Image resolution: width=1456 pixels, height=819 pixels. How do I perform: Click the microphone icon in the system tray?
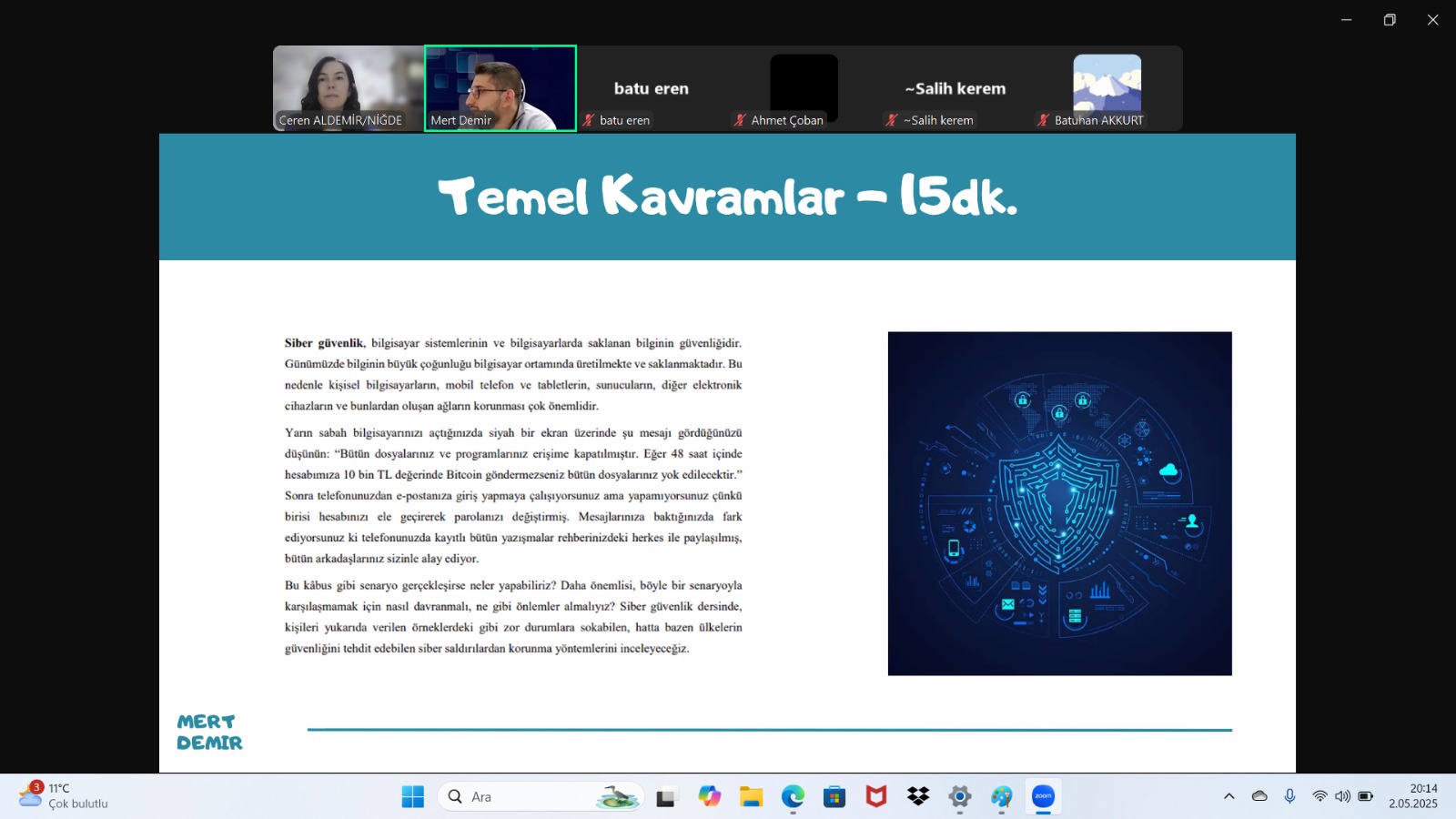[x=1289, y=796]
